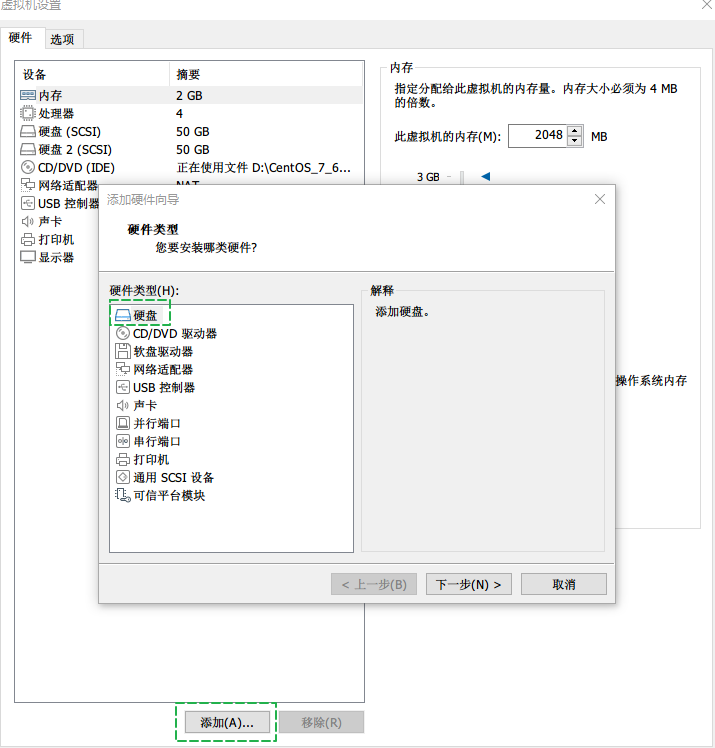The image size is (715, 748).
Task: Click the blue memory slider marker
Action: pos(485,177)
